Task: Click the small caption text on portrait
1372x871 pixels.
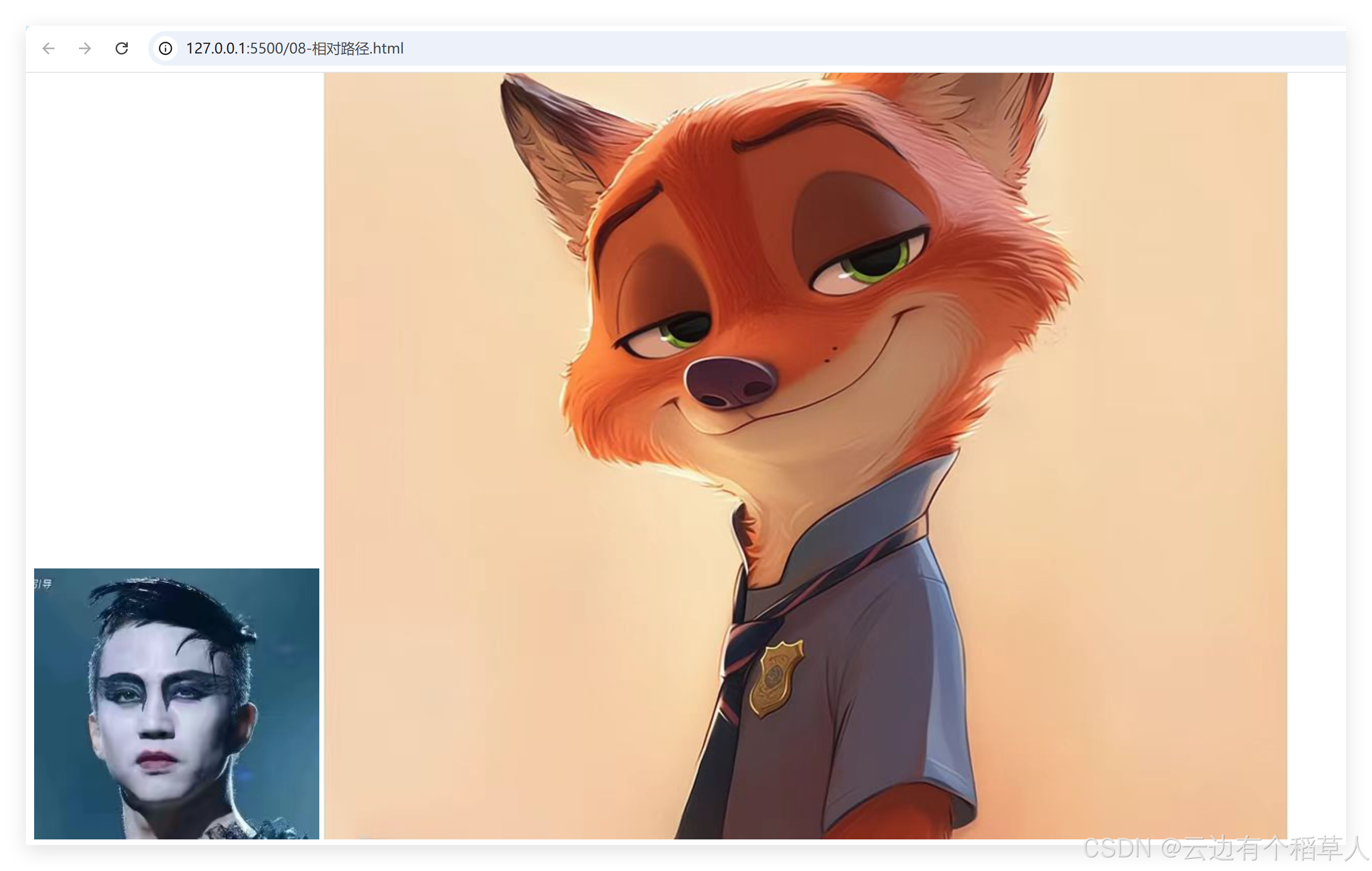Action: (43, 584)
